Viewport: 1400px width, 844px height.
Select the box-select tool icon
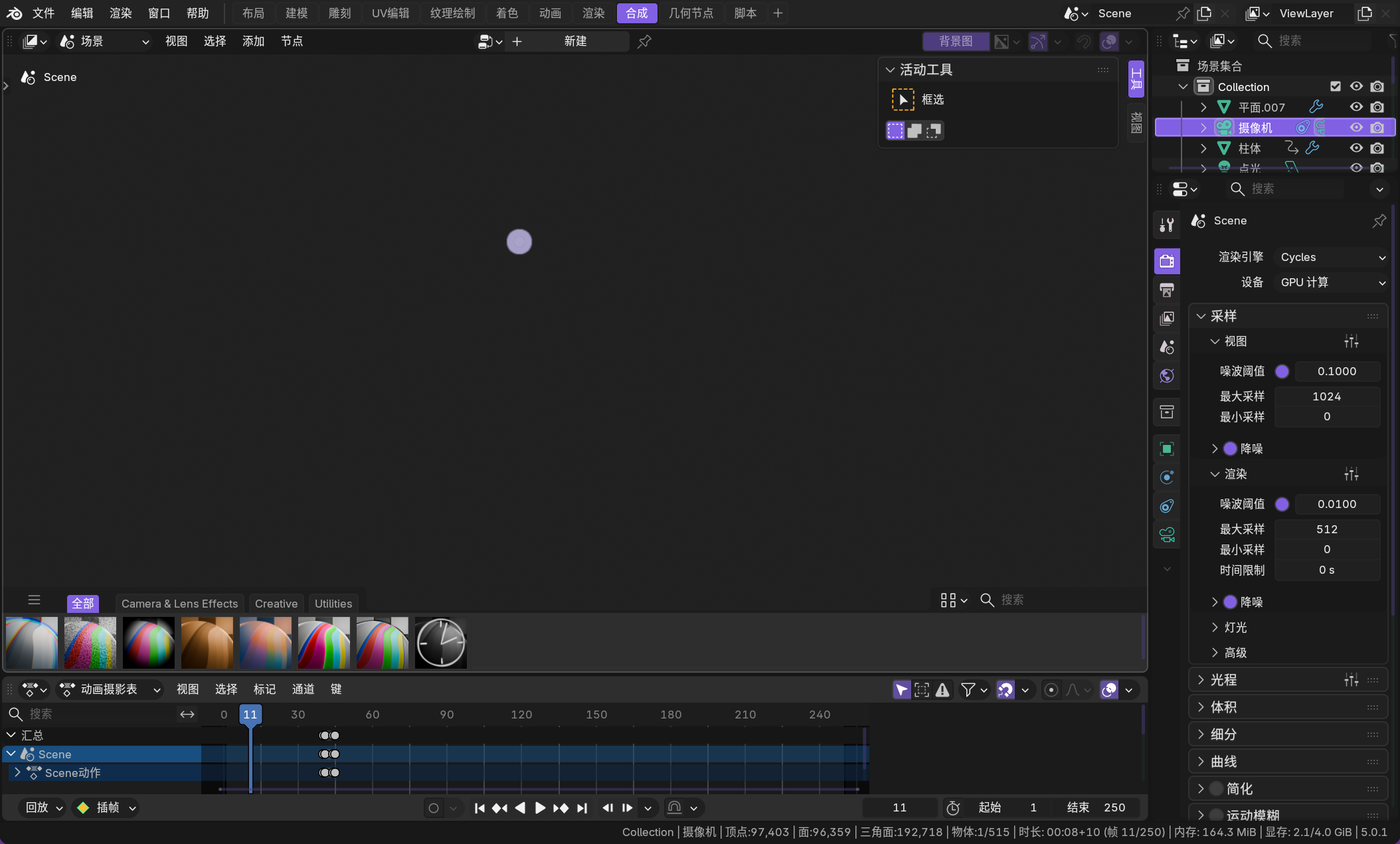coord(903,100)
